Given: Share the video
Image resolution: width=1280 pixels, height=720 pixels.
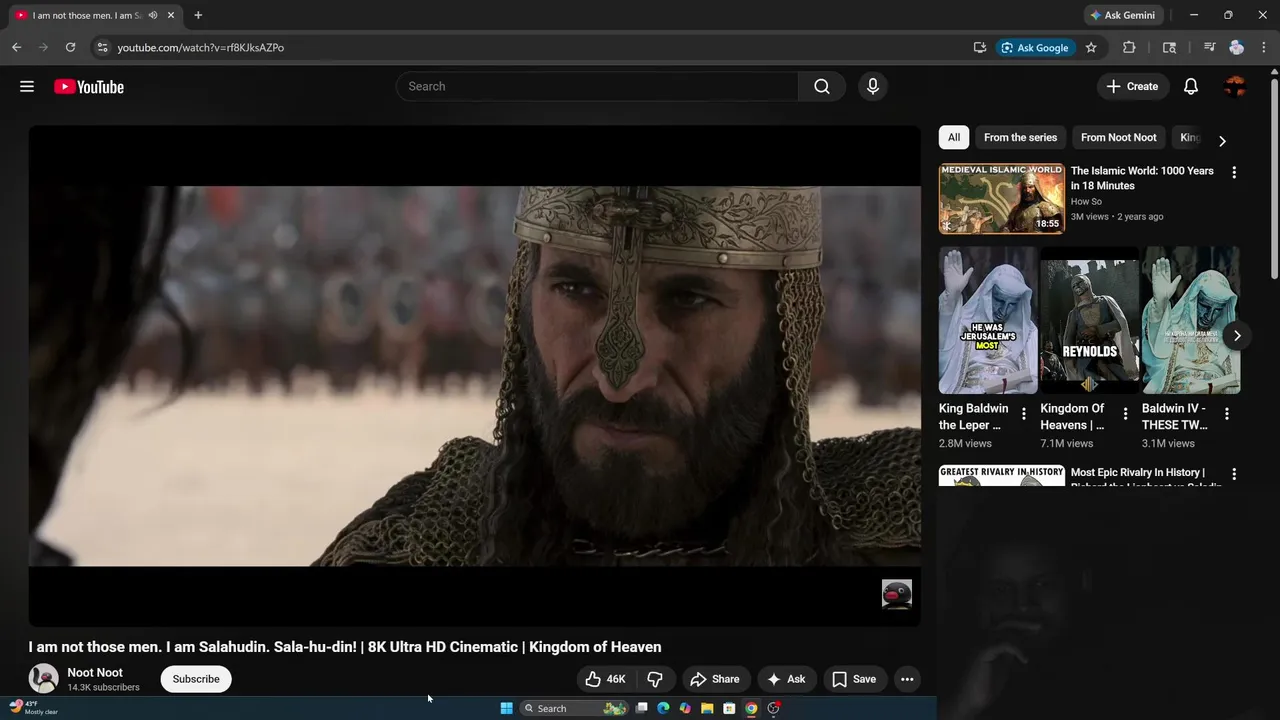Looking at the screenshot, I should pyautogui.click(x=715, y=679).
